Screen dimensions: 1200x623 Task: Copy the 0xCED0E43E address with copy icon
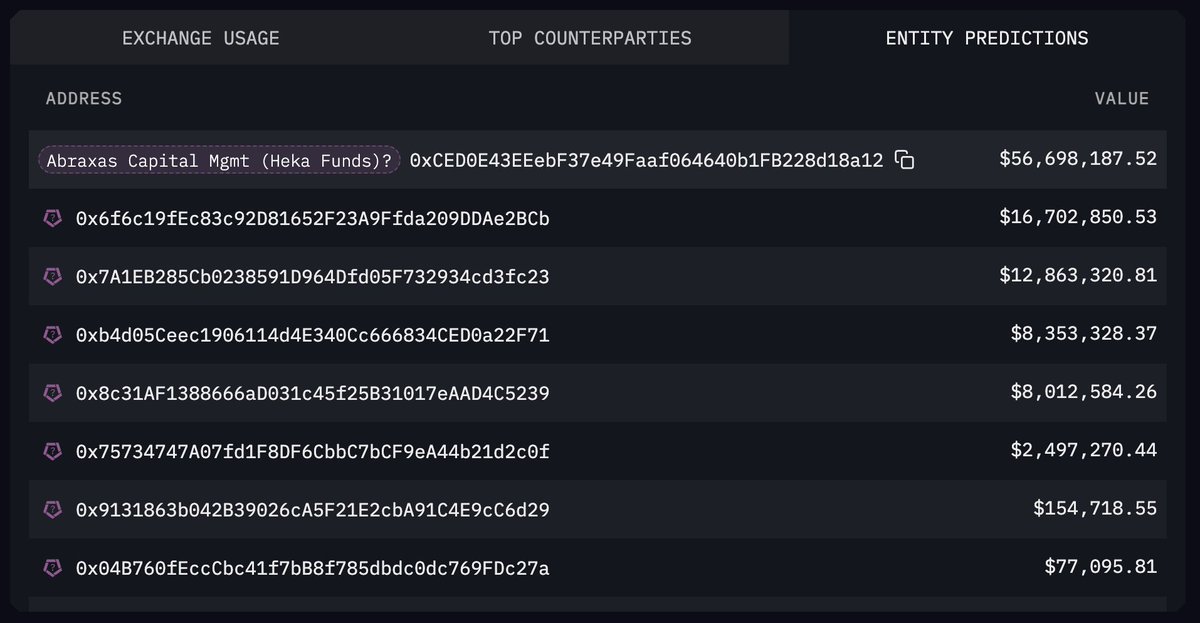904,160
